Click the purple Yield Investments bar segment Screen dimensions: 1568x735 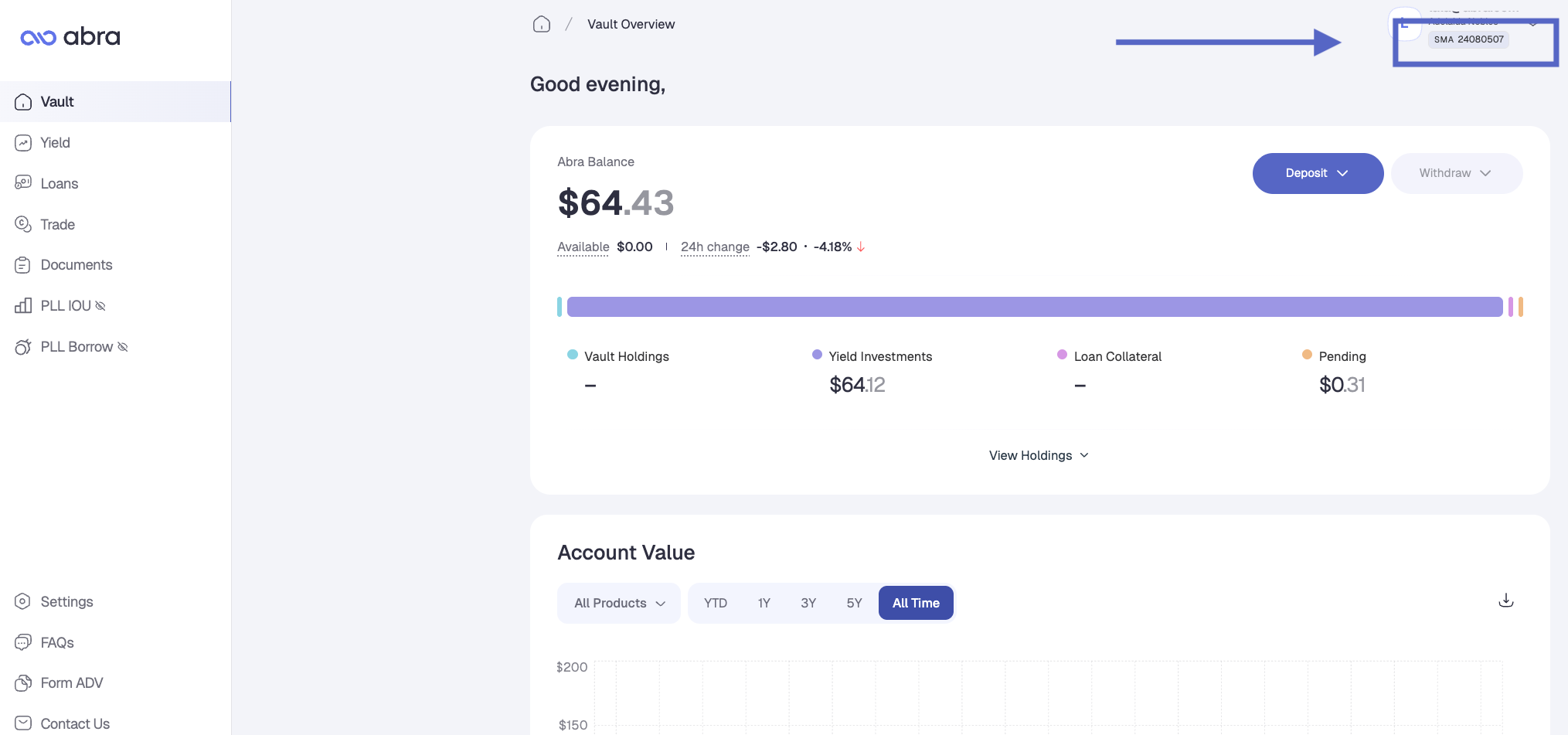click(x=1035, y=307)
